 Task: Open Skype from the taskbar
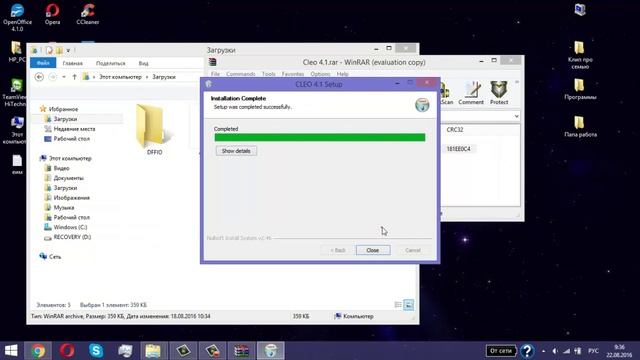(x=96, y=351)
